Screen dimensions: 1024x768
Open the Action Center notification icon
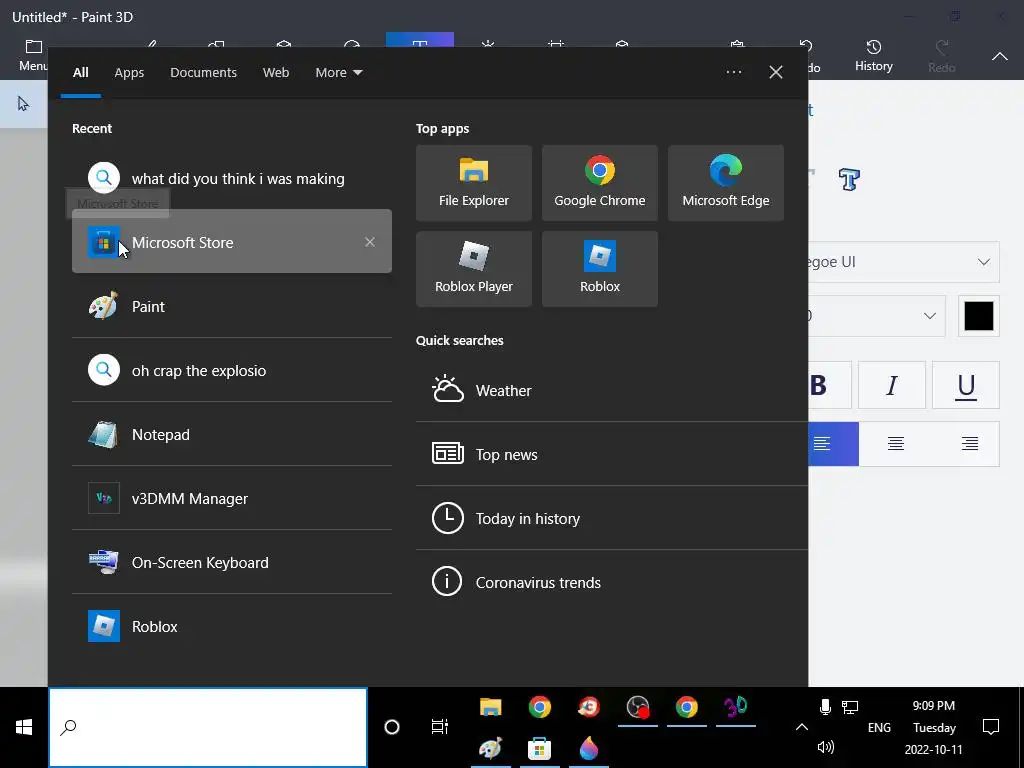point(991,727)
